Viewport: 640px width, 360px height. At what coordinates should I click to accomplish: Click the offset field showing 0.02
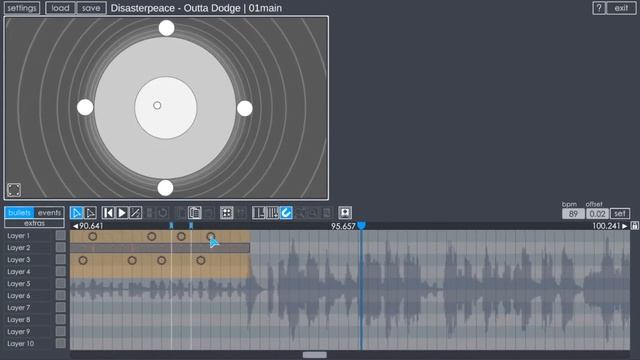(597, 213)
